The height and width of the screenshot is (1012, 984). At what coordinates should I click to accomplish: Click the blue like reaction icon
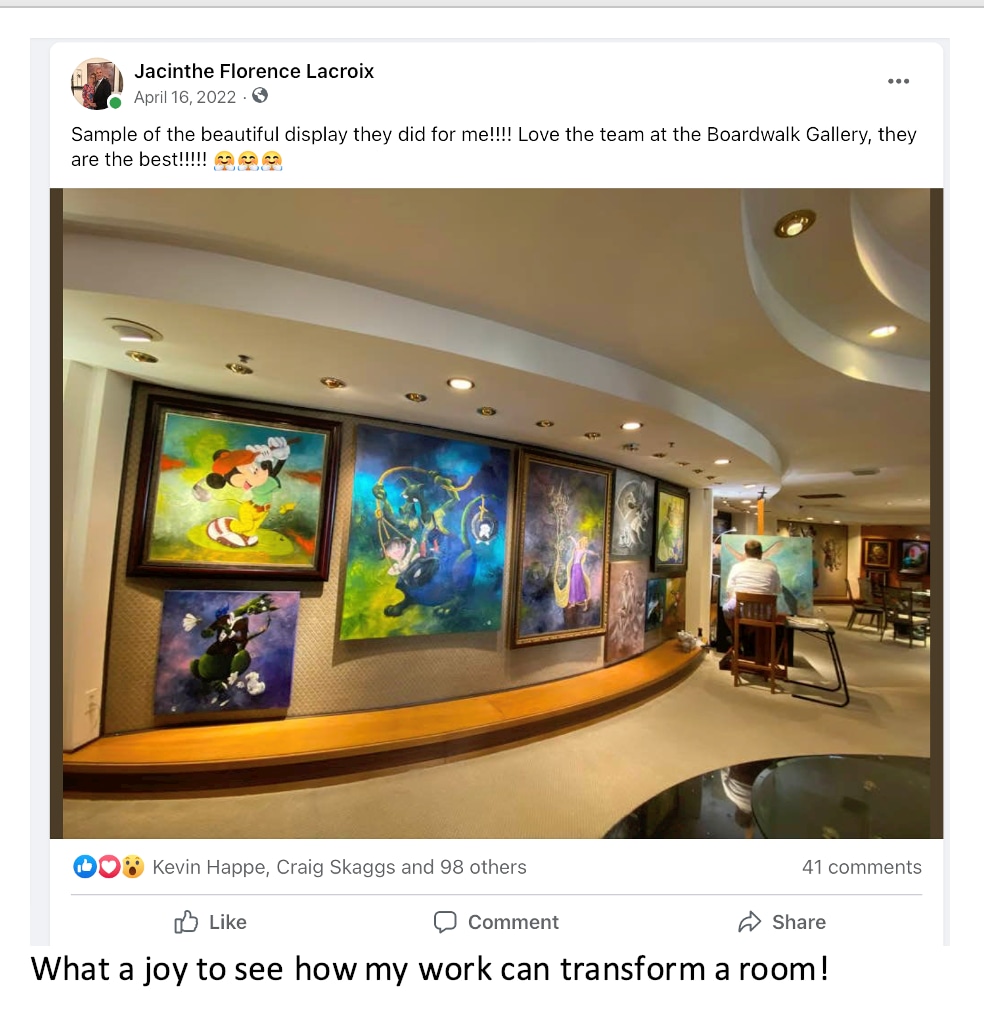[85, 867]
